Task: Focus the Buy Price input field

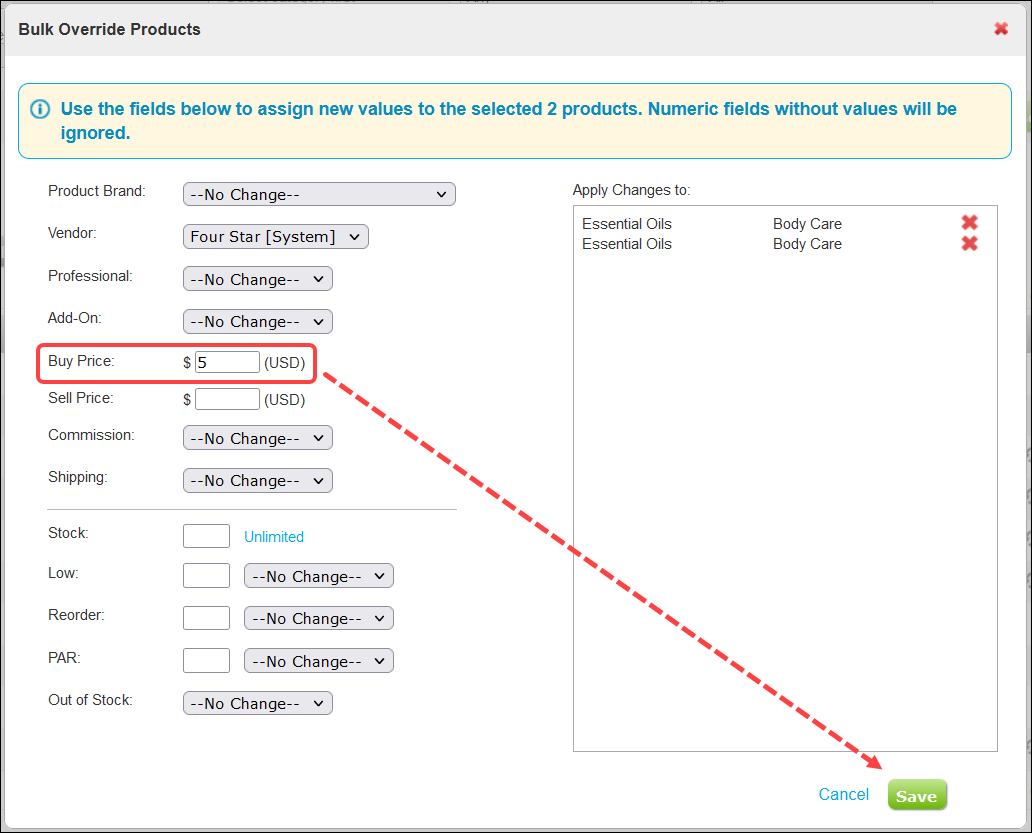Action: (x=227, y=362)
